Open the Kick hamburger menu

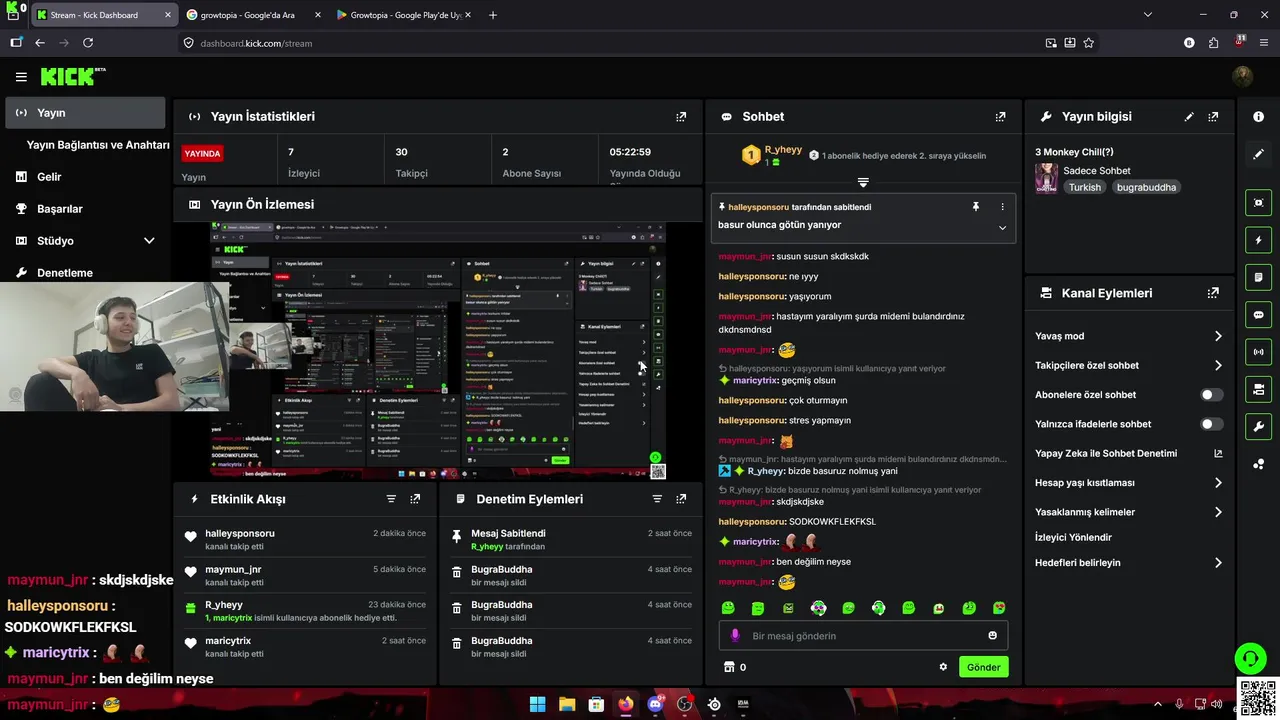21,77
